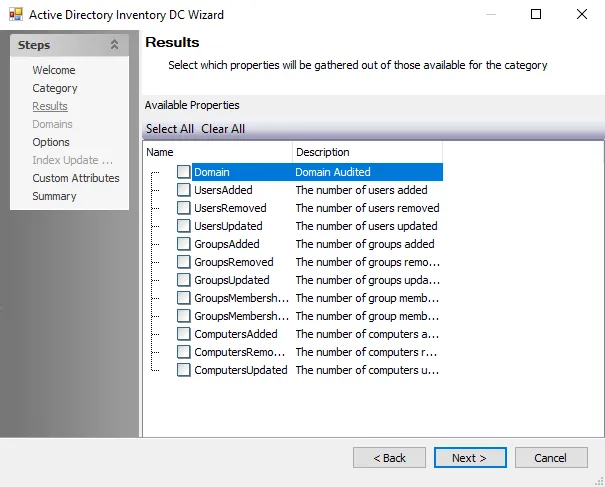Check the UsersAdded checkbox
Viewport: 605px width, 487px height.
pos(183,190)
